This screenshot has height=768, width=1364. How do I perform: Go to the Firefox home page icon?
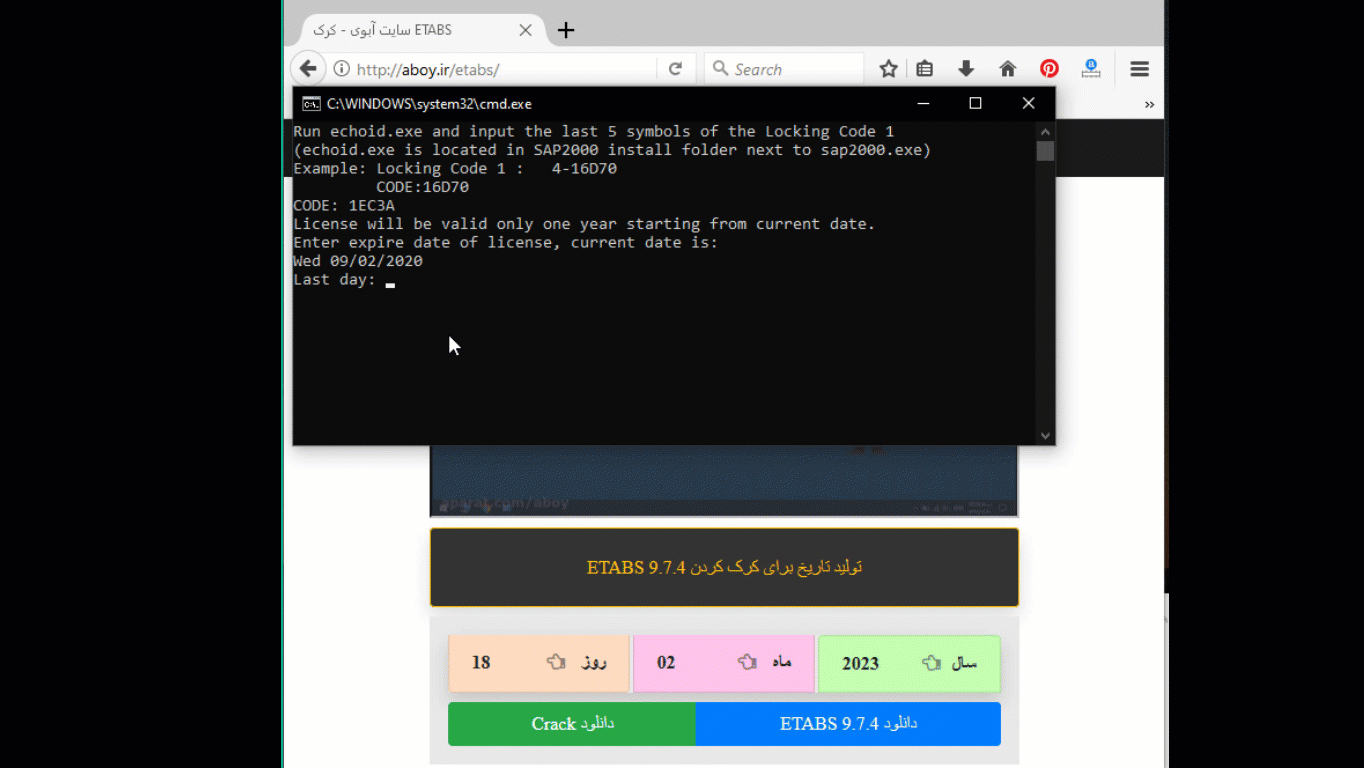[x=1008, y=69]
